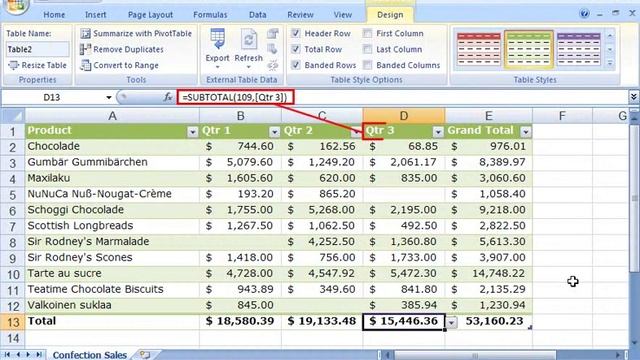The image size is (640, 360).
Task: Select the Tarte au sucre cell
Action: coord(112,273)
